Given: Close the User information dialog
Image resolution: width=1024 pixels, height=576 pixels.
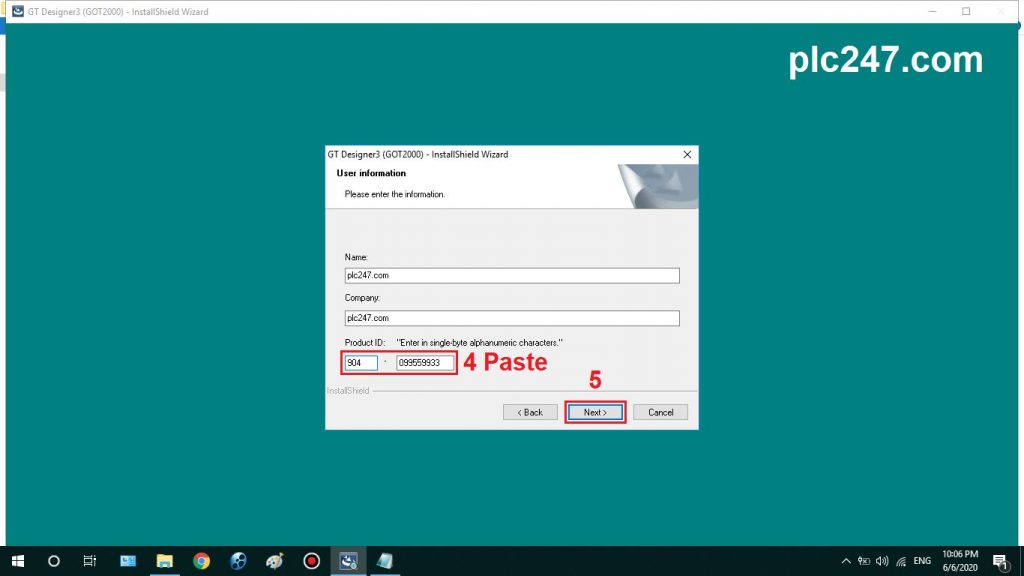Looking at the screenshot, I should click(x=687, y=155).
